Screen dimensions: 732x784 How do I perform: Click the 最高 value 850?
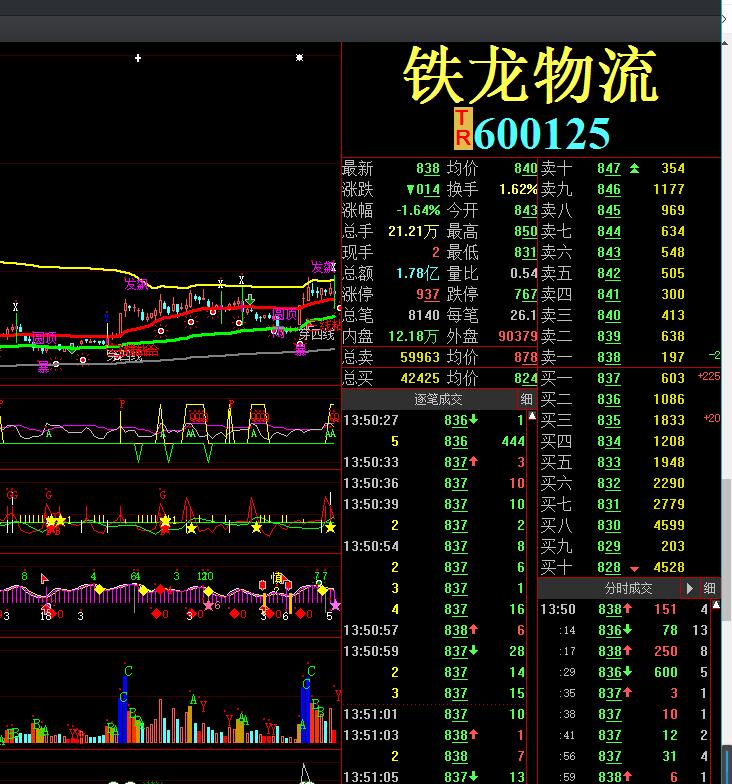(526, 232)
